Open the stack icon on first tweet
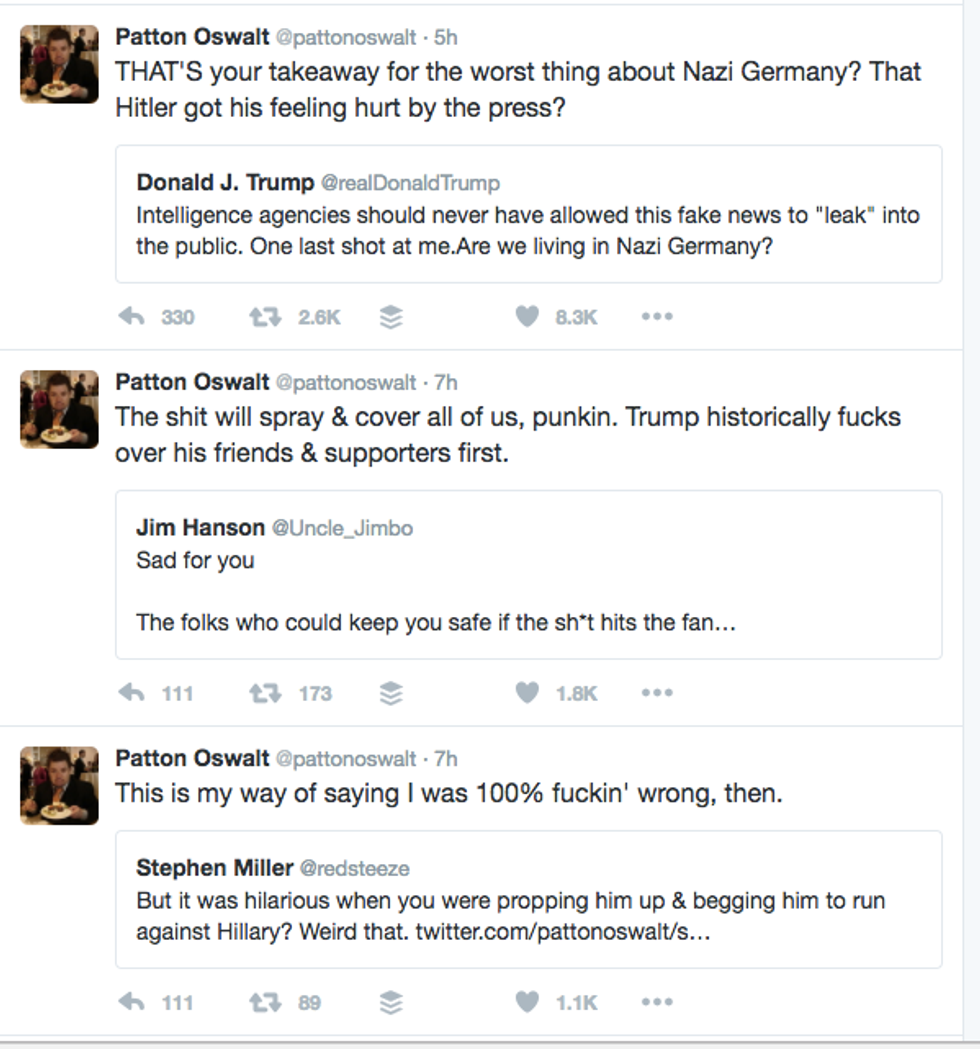 [x=391, y=317]
